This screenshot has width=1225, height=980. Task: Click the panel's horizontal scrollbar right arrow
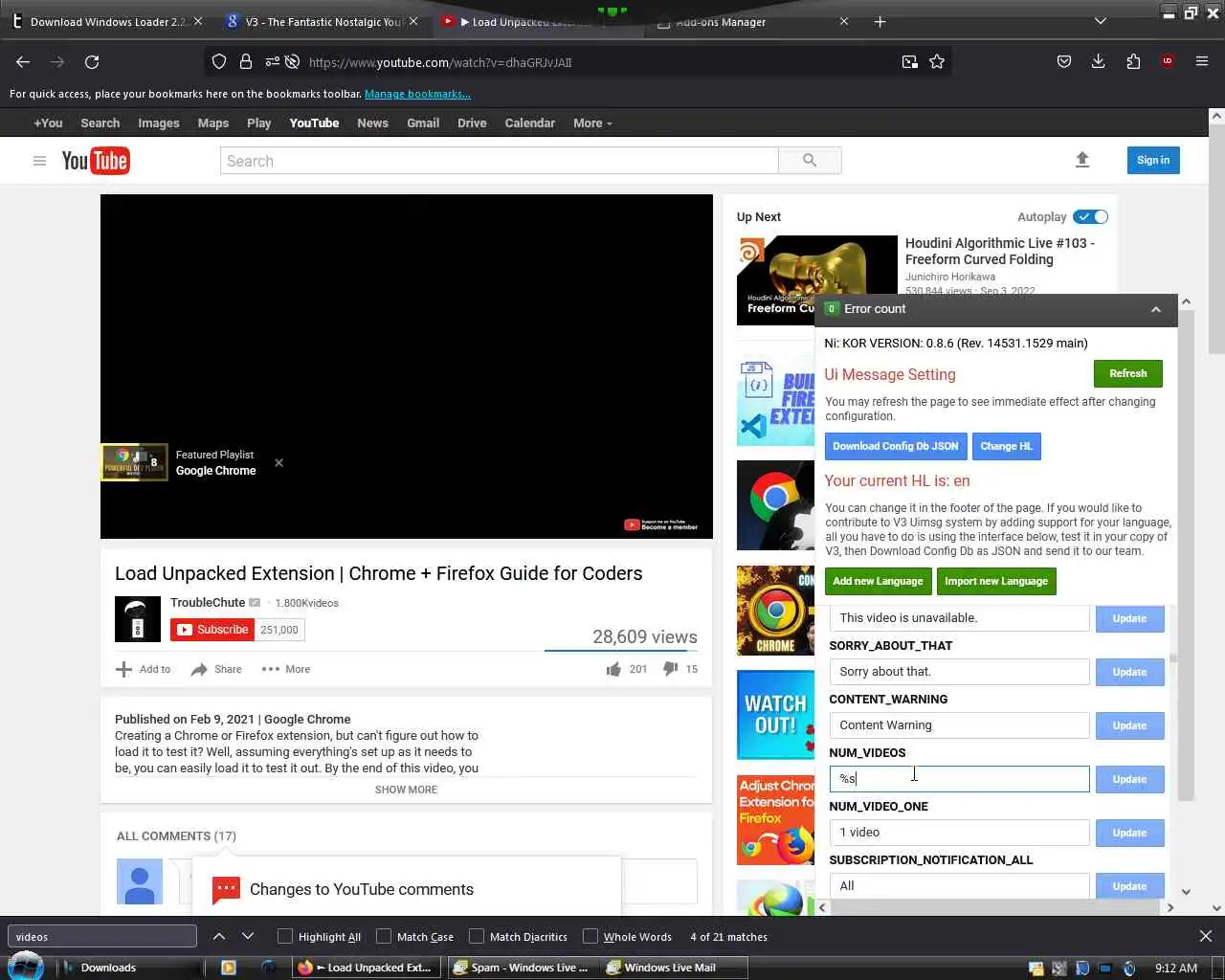[1169, 906]
